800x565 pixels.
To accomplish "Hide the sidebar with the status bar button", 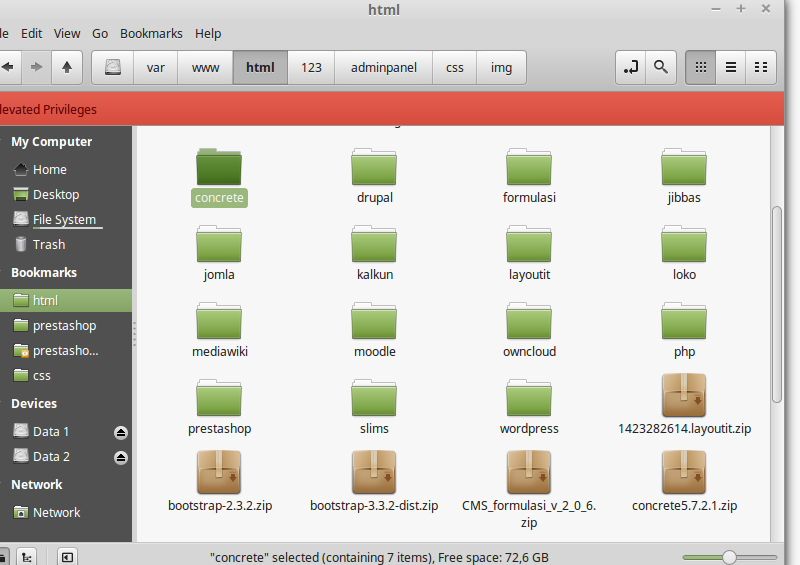I will (x=67, y=557).
